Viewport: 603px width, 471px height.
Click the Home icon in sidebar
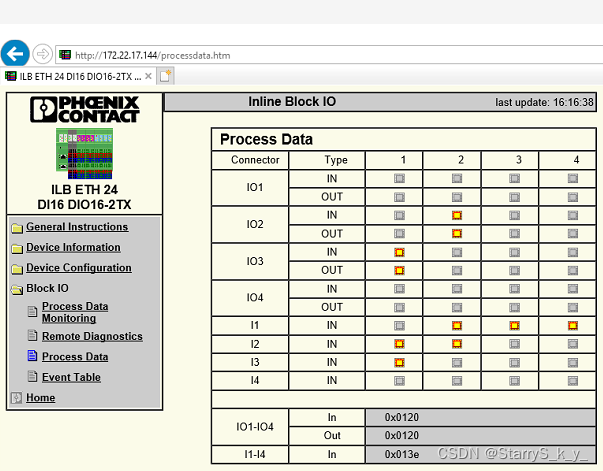coord(17,398)
